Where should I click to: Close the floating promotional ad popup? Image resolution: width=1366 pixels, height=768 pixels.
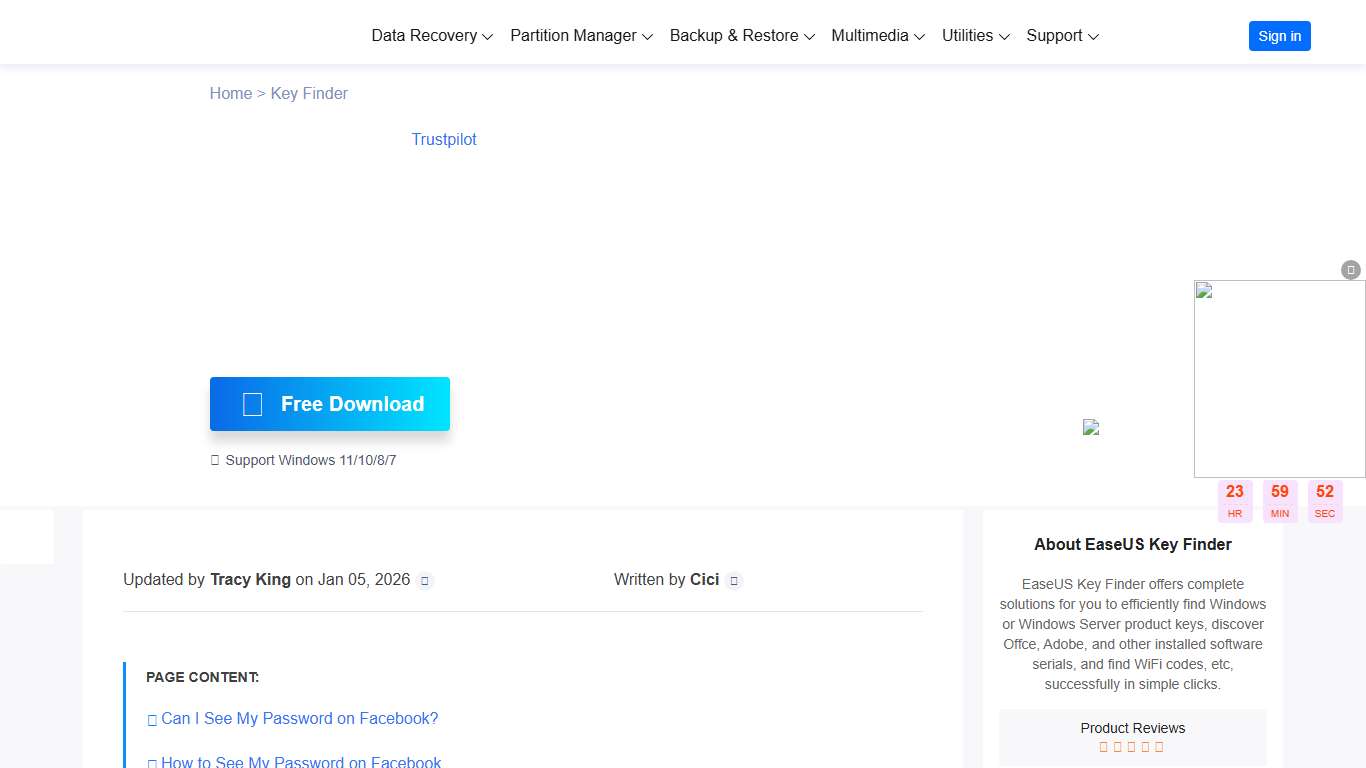click(1351, 270)
